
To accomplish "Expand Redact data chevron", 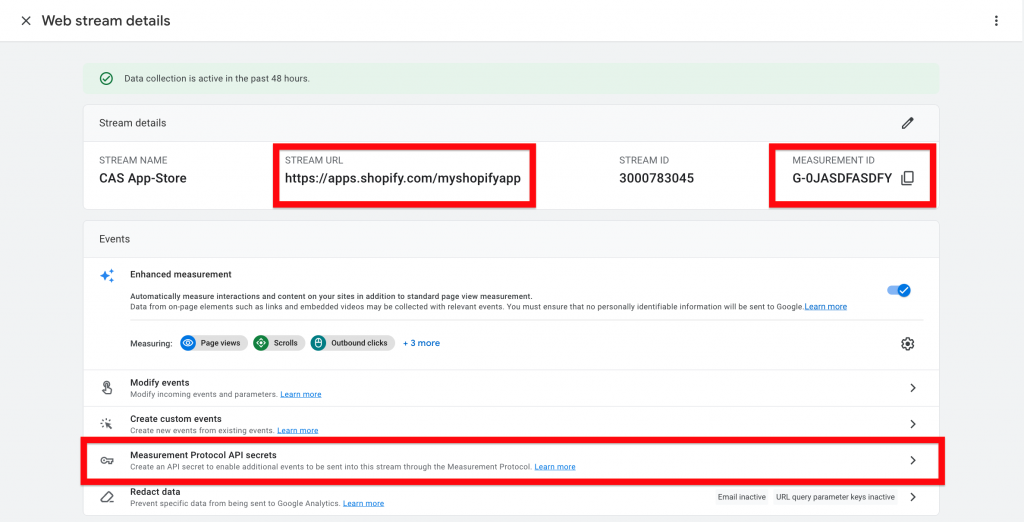I will point(913,497).
